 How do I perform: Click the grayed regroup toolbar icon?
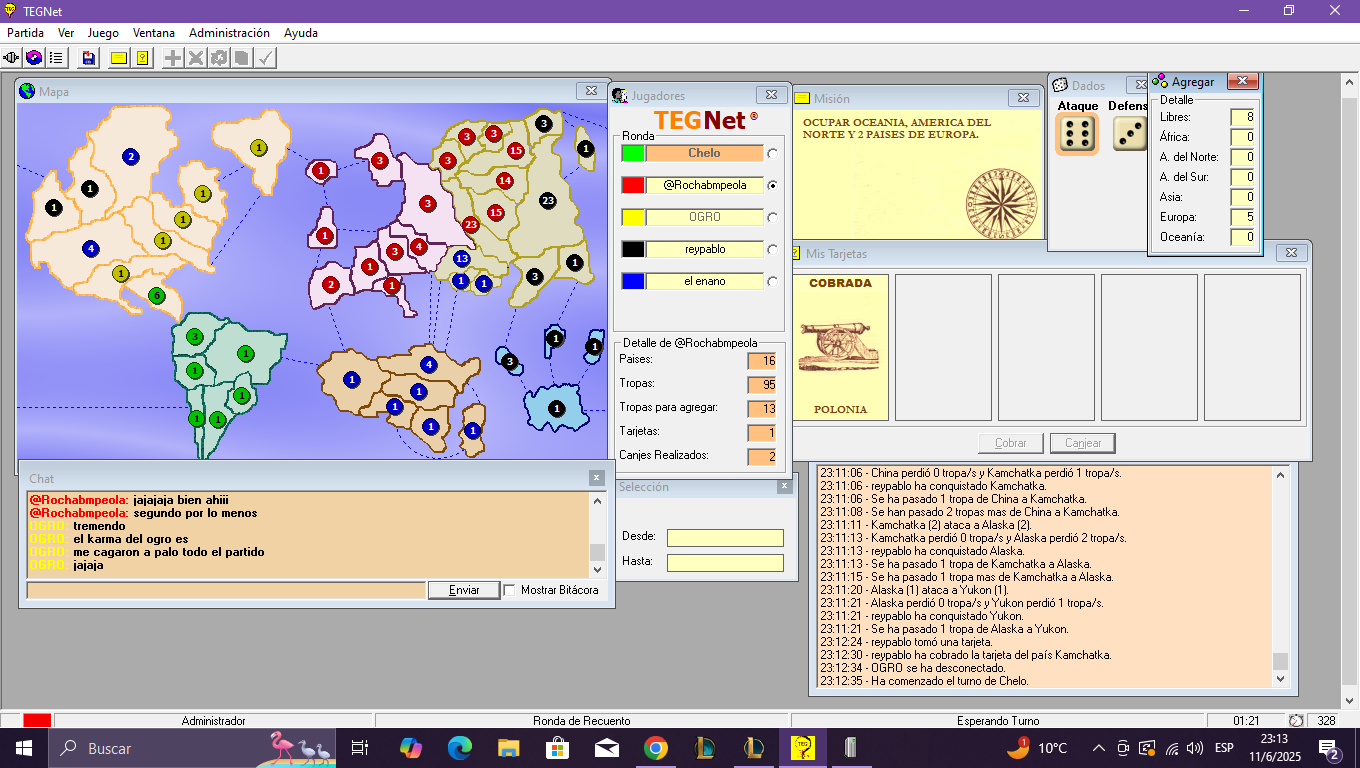(218, 58)
